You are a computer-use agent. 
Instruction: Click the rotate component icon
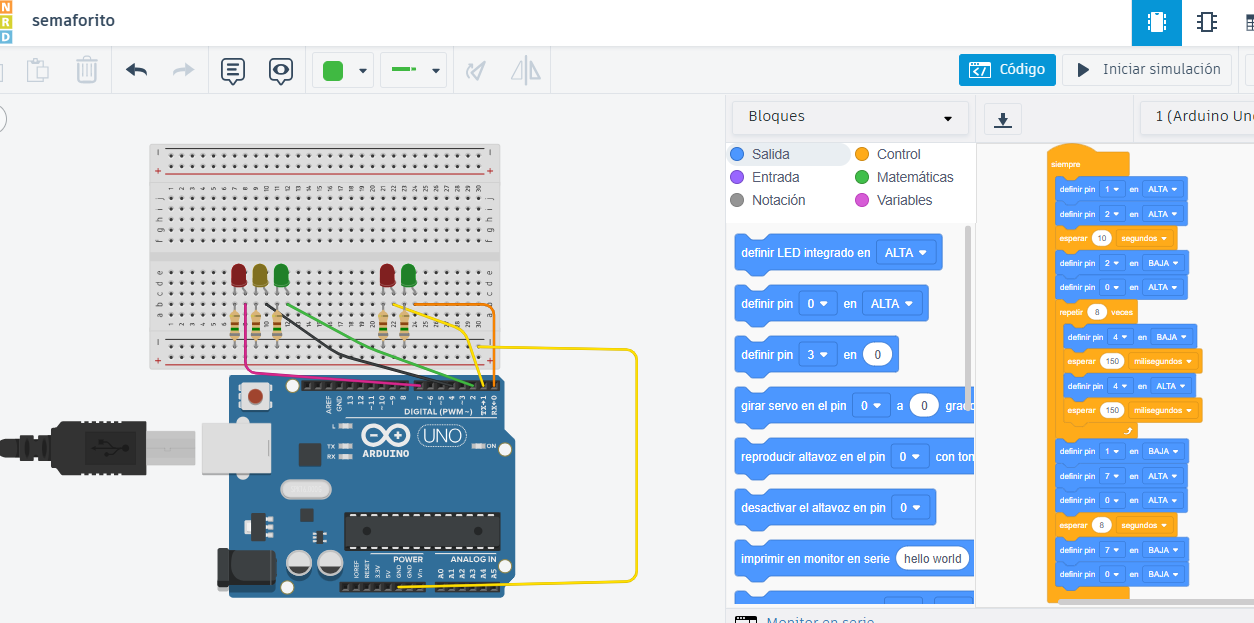pyautogui.click(x=477, y=71)
